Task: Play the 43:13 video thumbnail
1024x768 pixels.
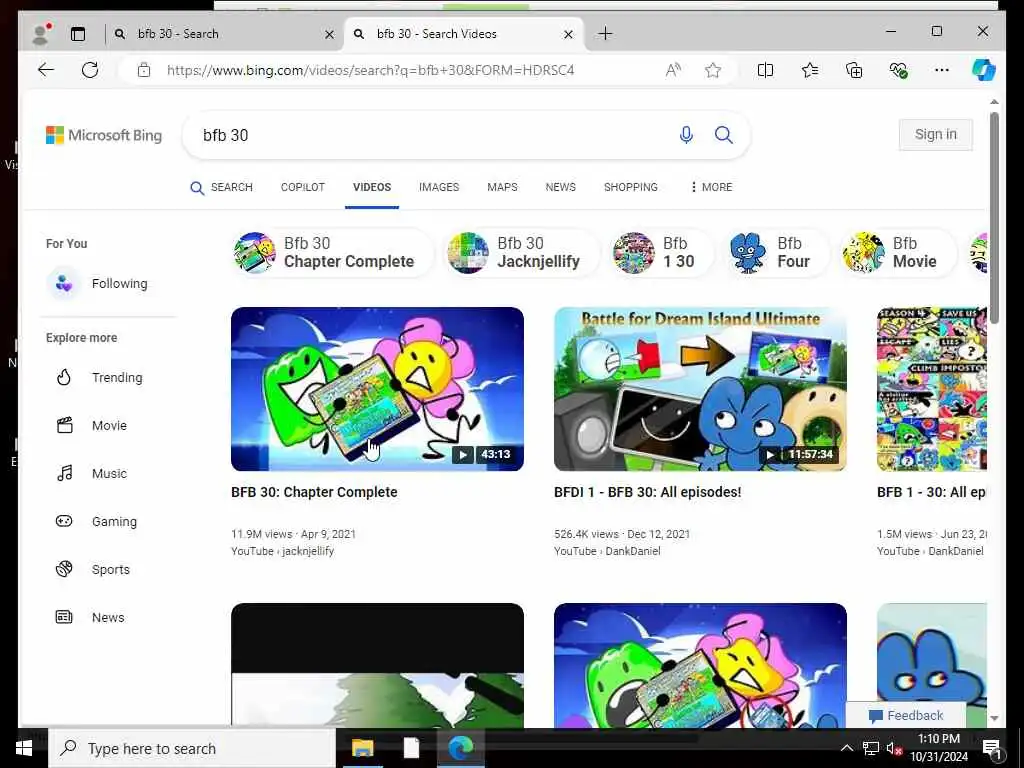Action: (377, 389)
